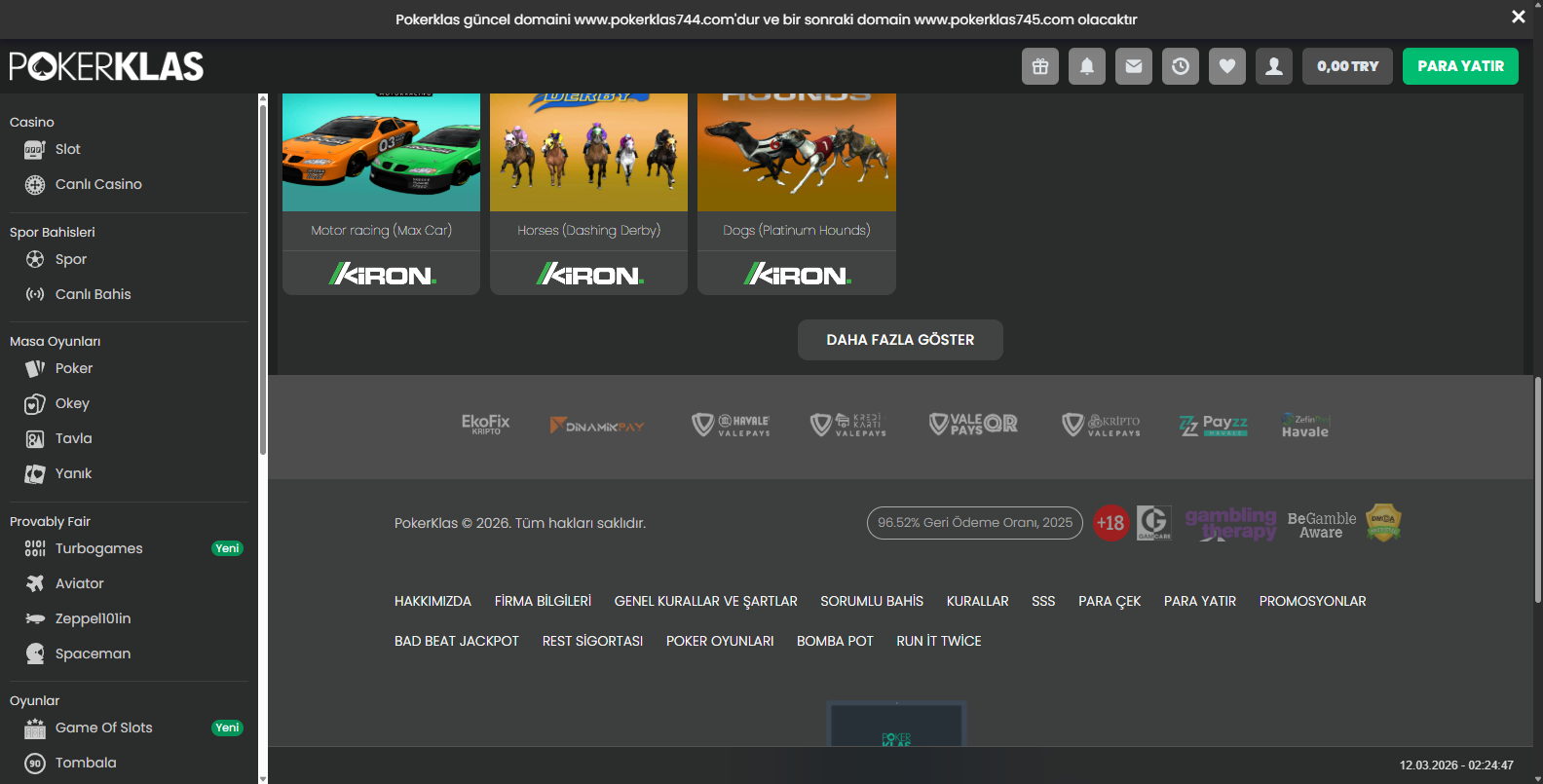Click the Payzz payment logo

(x=1214, y=425)
